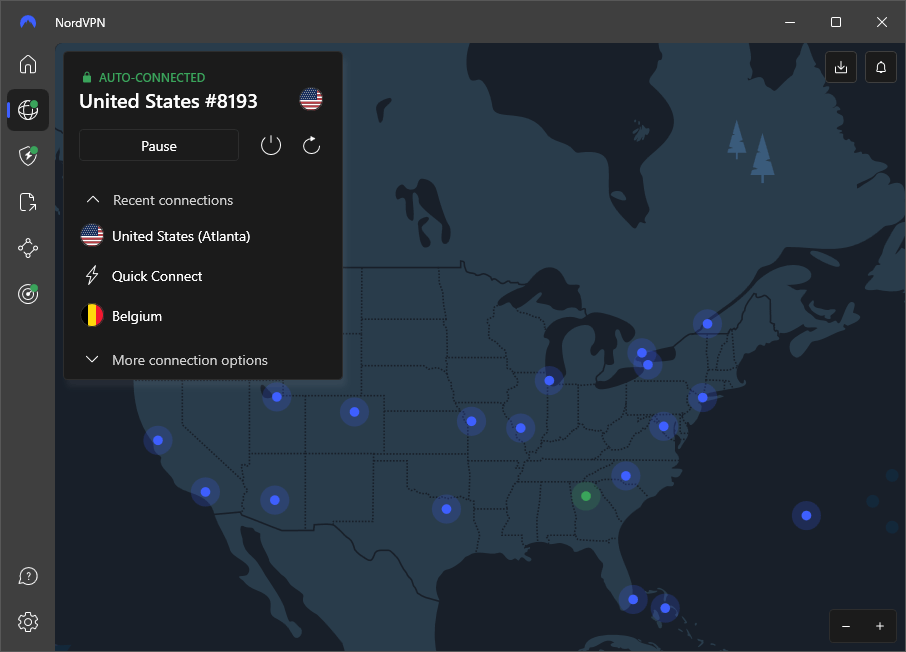Image resolution: width=906 pixels, height=652 pixels.
Task: Select the San Francisco server dot
Action: [x=158, y=440]
